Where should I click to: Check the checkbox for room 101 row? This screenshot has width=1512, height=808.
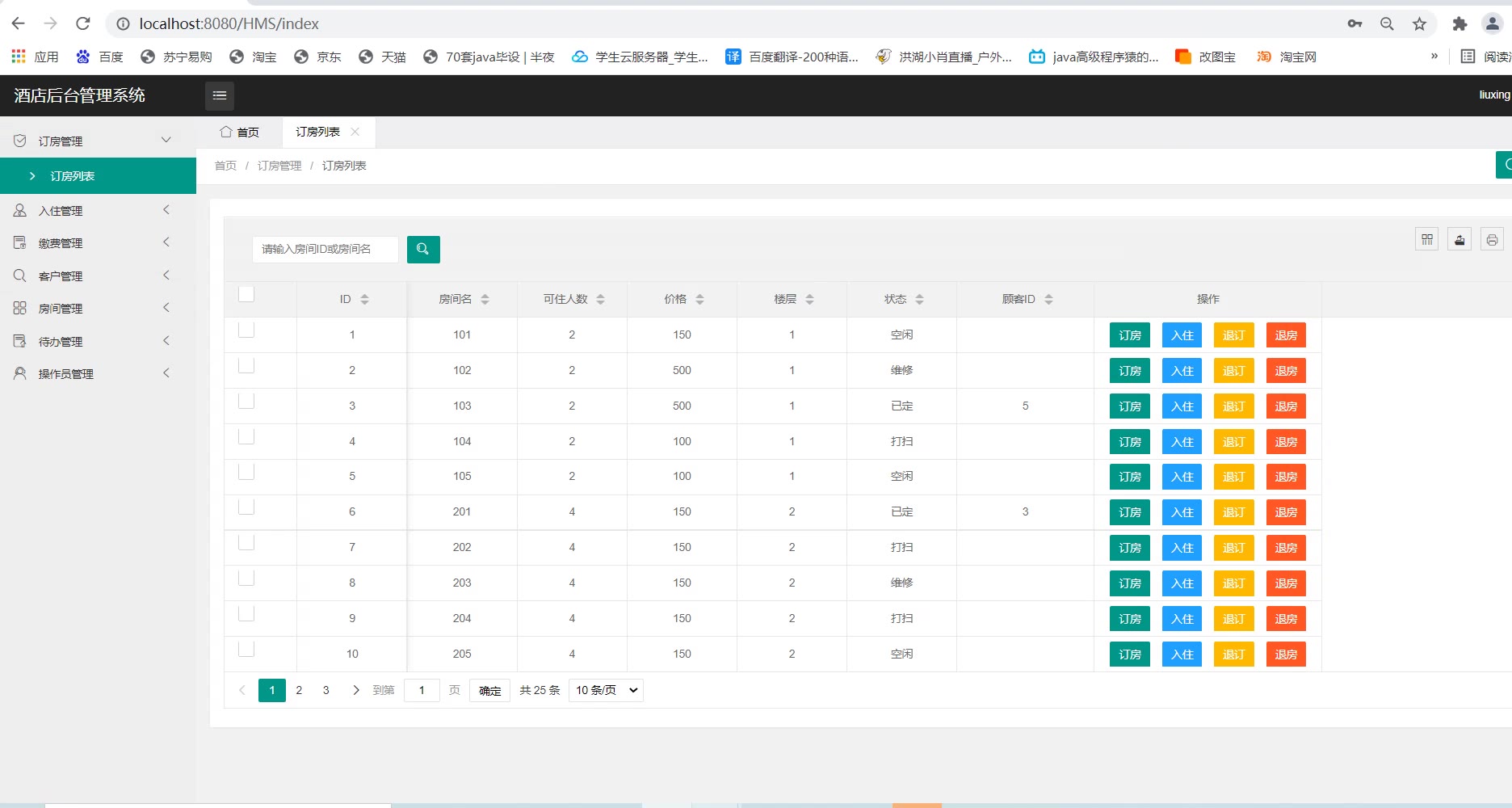(246, 330)
